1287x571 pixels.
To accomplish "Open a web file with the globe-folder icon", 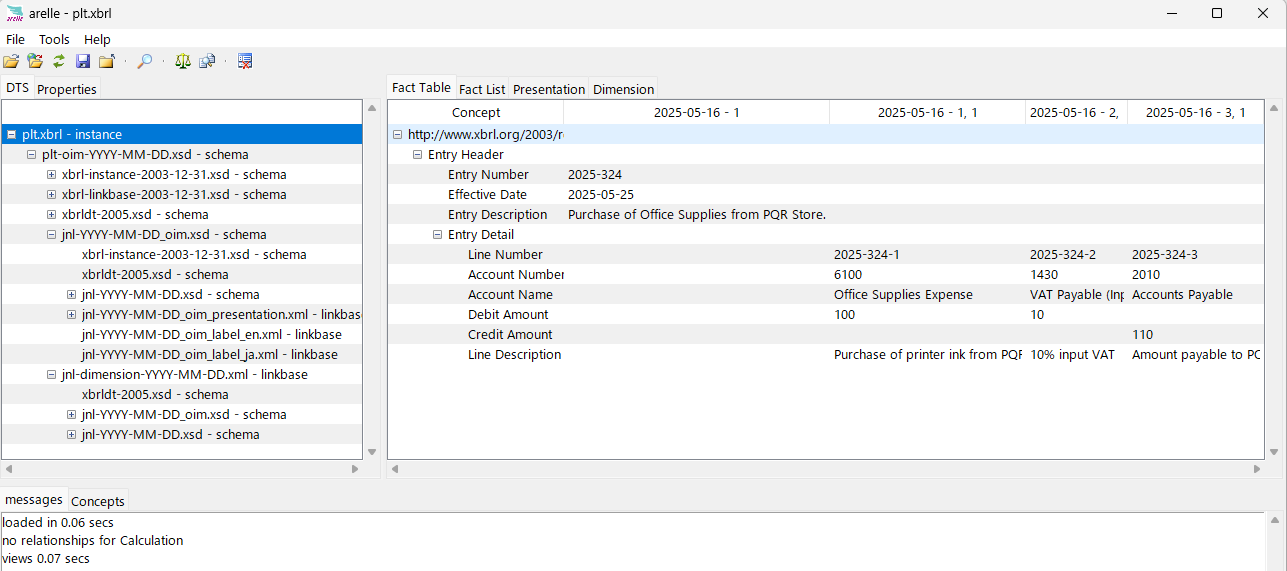I will 35,62.
